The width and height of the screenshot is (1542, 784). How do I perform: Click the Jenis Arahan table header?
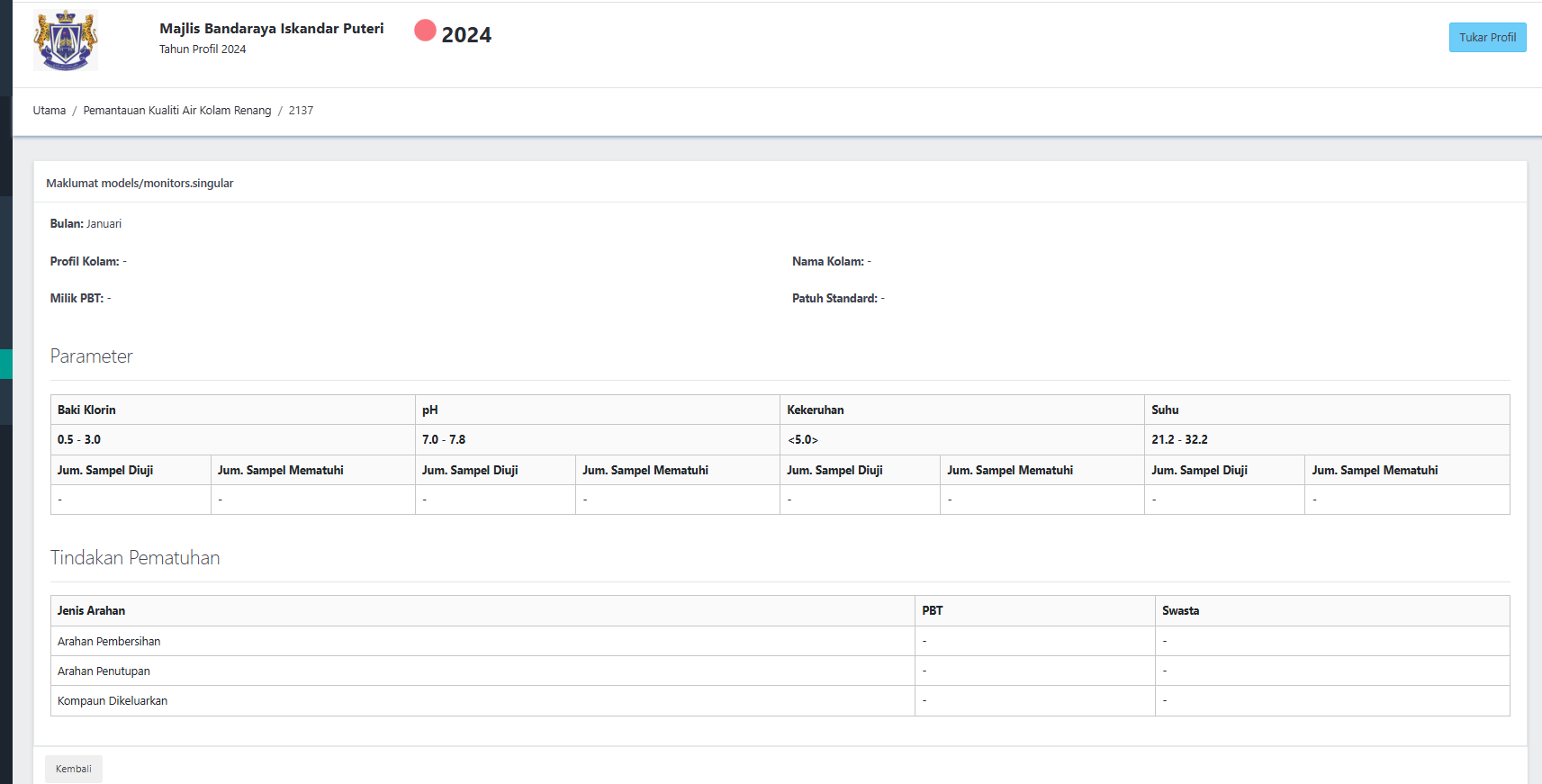pyautogui.click(x=91, y=610)
